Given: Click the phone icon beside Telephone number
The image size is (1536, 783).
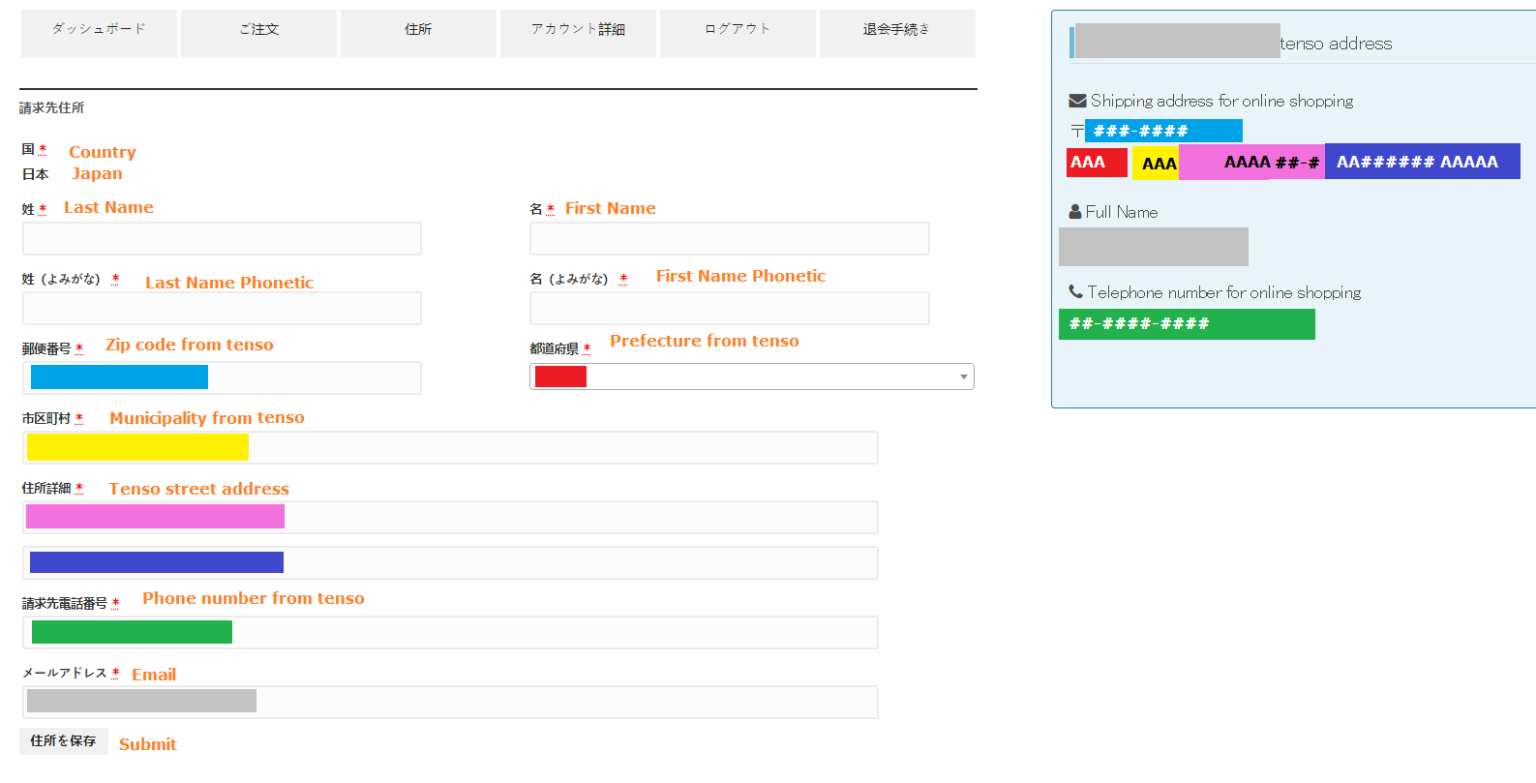Looking at the screenshot, I should pyautogui.click(x=1076, y=293).
